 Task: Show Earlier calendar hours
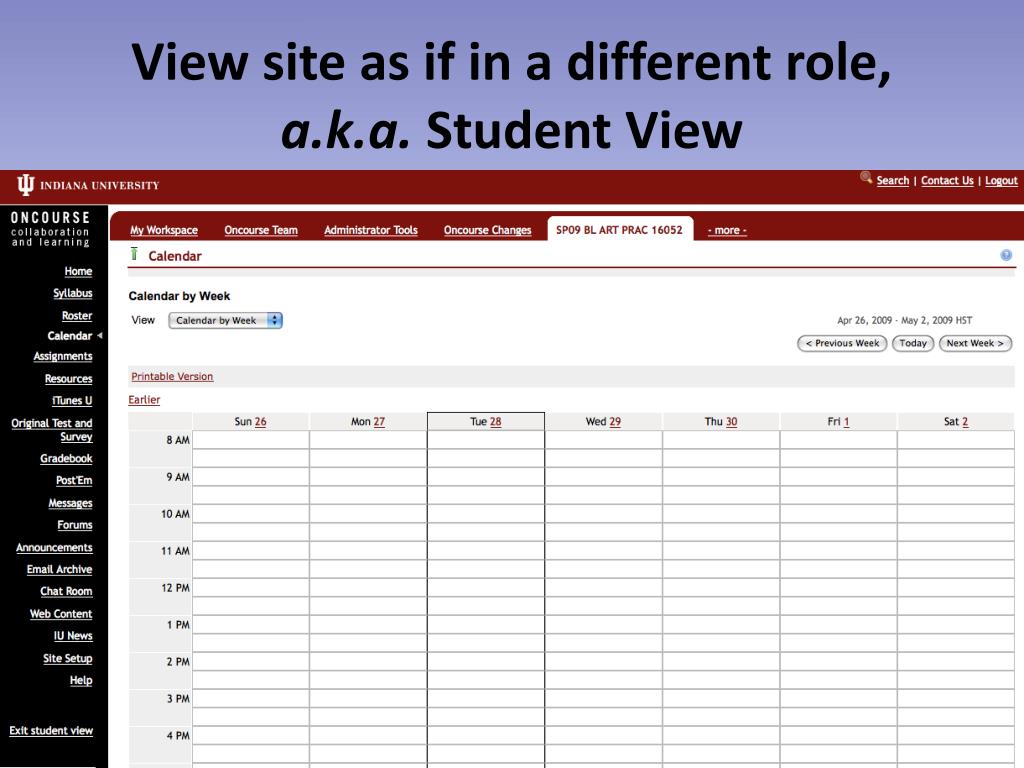pos(144,400)
